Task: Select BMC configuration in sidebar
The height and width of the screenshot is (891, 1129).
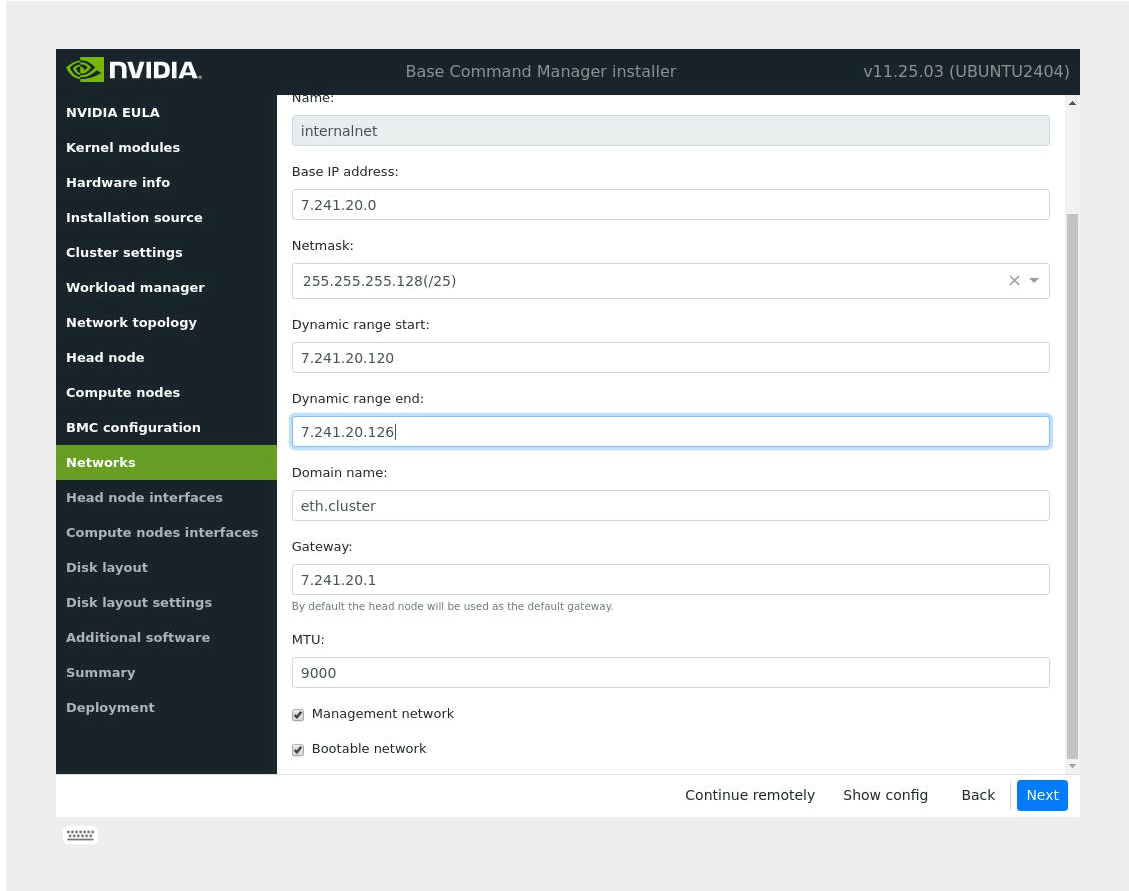Action: tap(133, 427)
